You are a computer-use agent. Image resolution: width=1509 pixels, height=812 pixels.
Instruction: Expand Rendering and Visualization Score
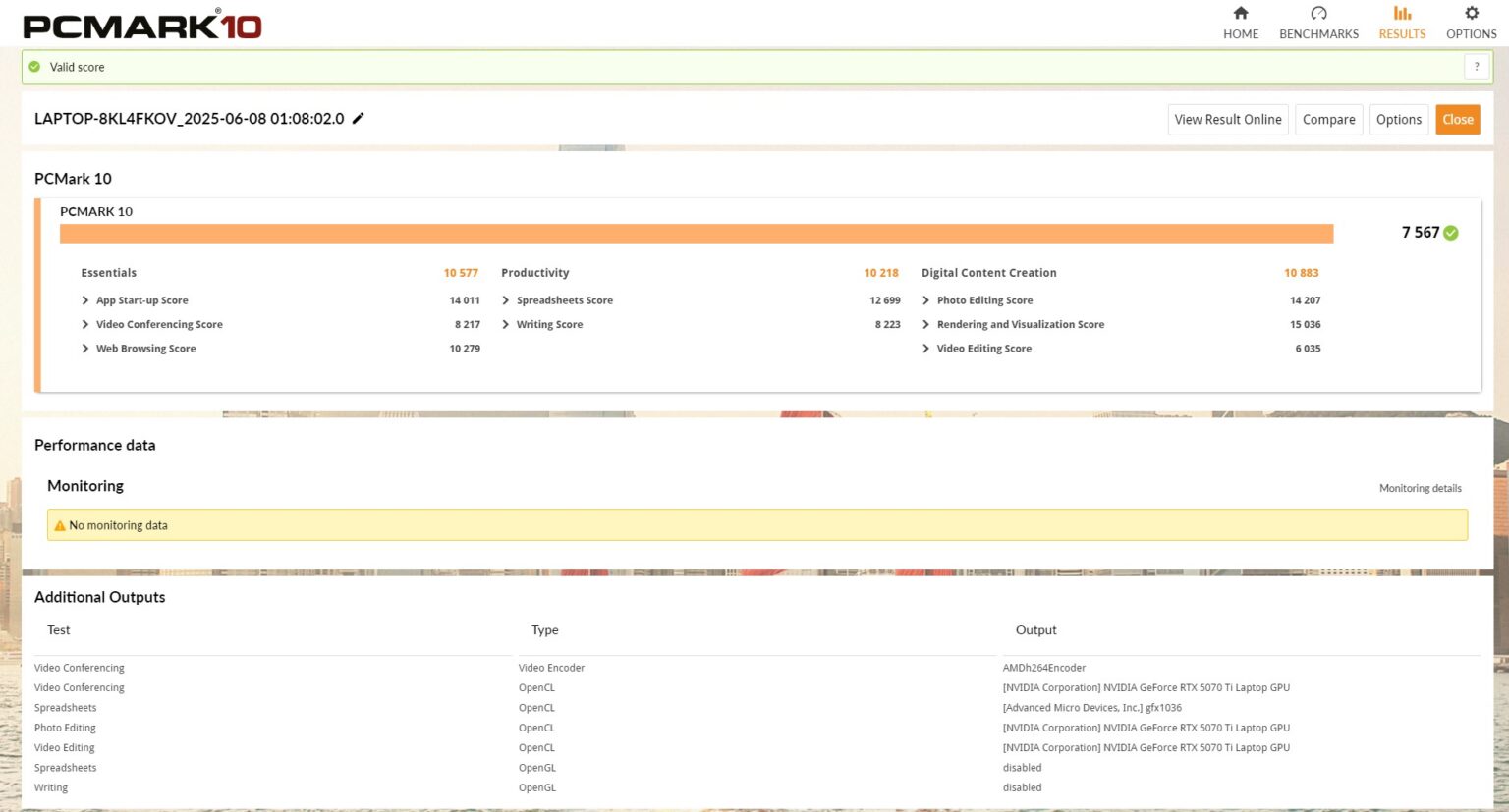(x=926, y=325)
